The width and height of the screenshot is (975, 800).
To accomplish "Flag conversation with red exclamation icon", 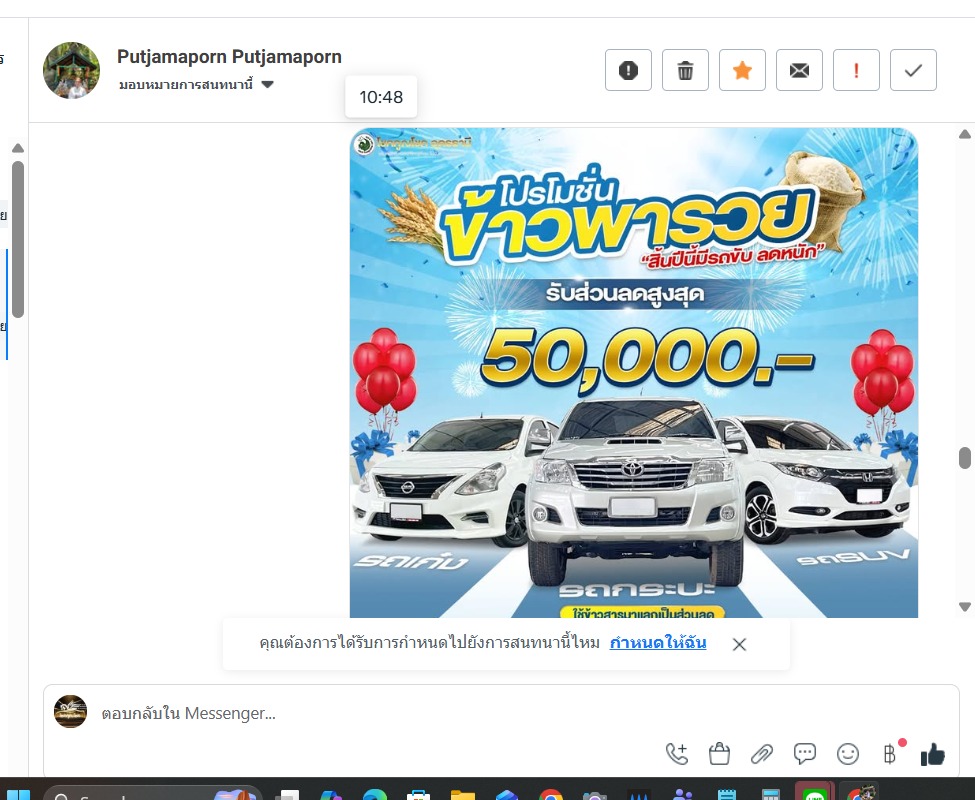I will tap(856, 70).
